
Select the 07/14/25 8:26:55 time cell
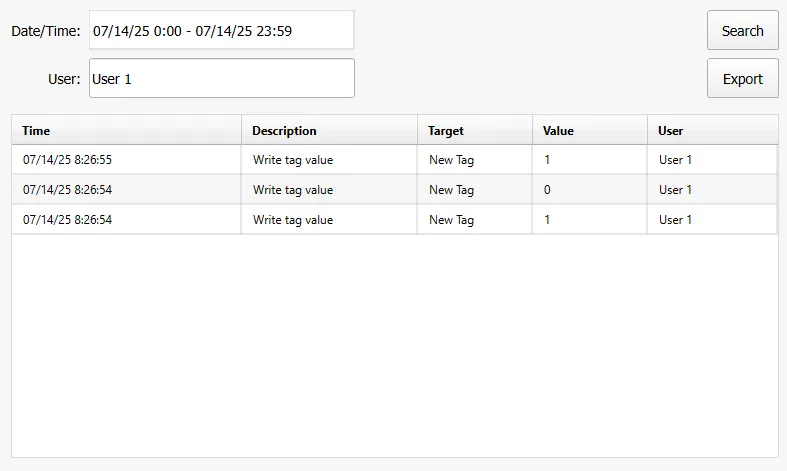pyautogui.click(x=68, y=160)
